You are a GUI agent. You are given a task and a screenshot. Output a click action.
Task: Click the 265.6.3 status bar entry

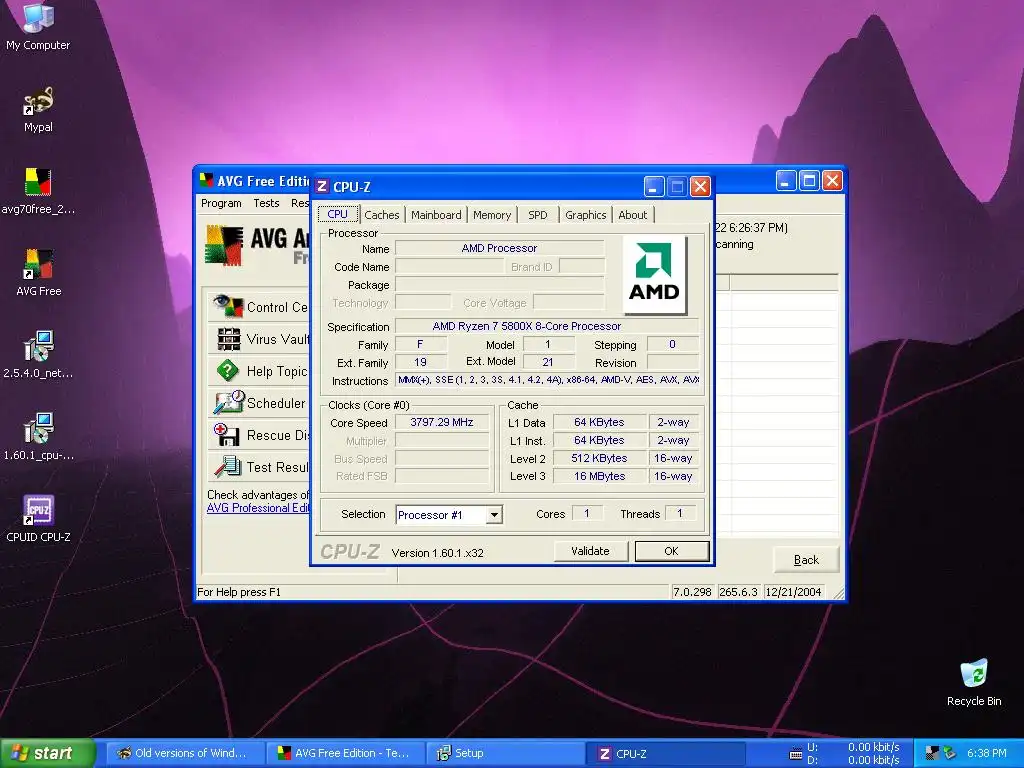738,592
